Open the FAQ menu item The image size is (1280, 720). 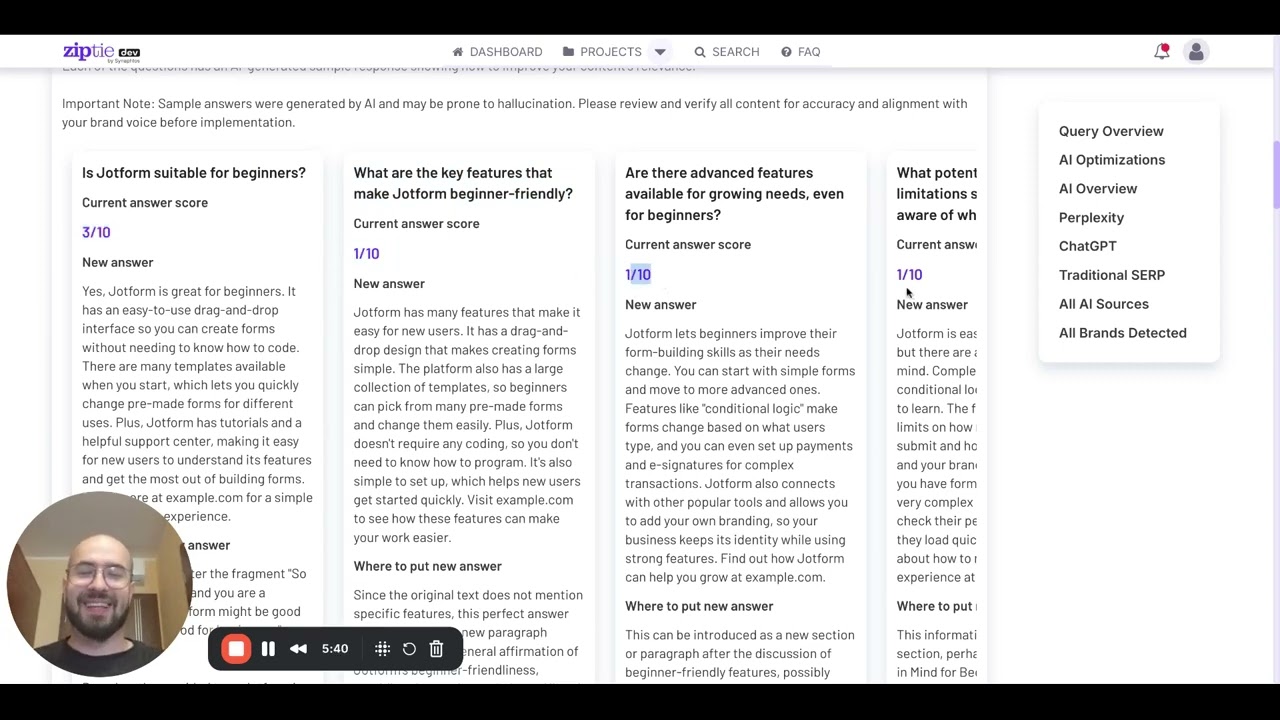(x=800, y=52)
